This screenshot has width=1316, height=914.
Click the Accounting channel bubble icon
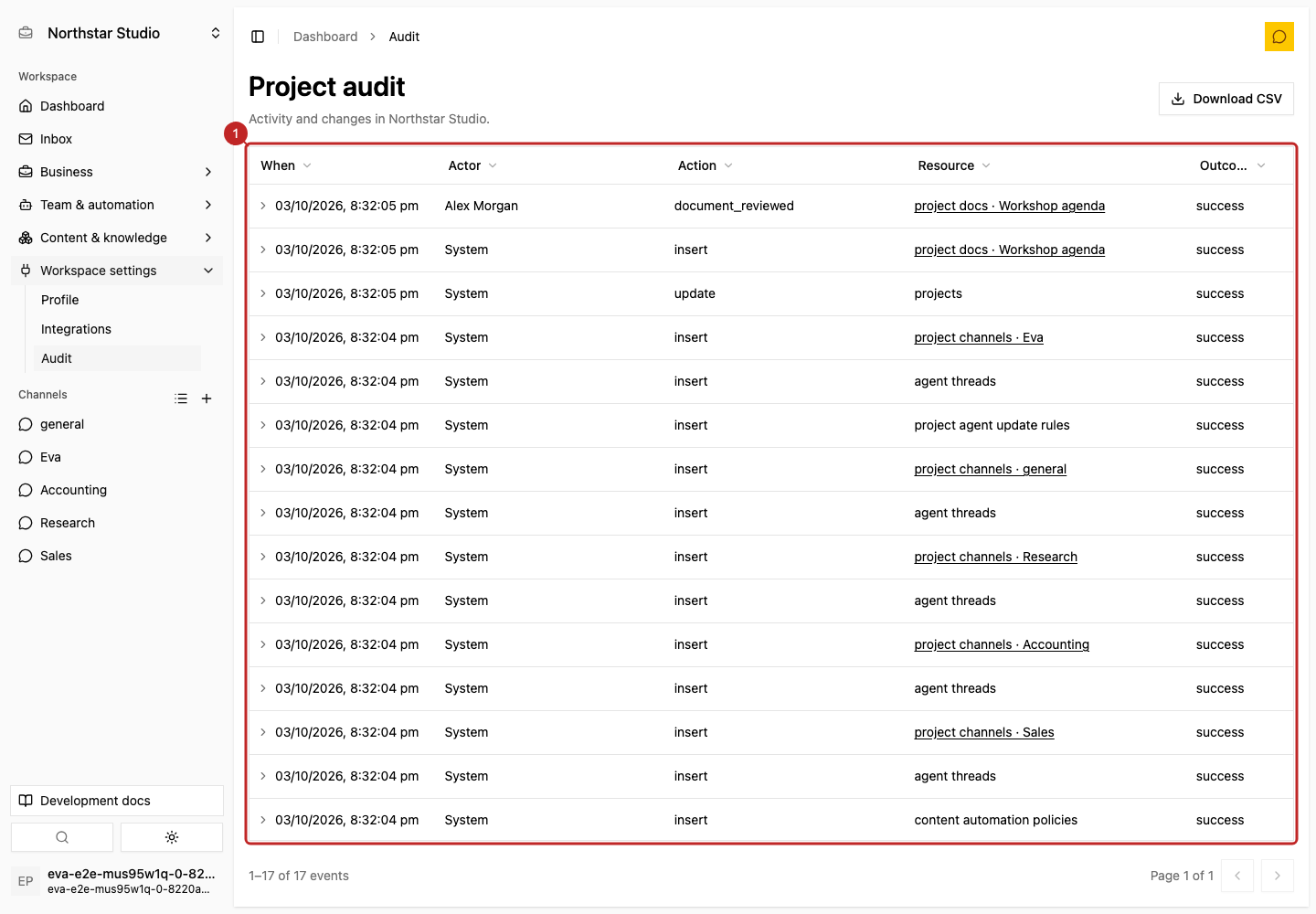click(x=26, y=490)
